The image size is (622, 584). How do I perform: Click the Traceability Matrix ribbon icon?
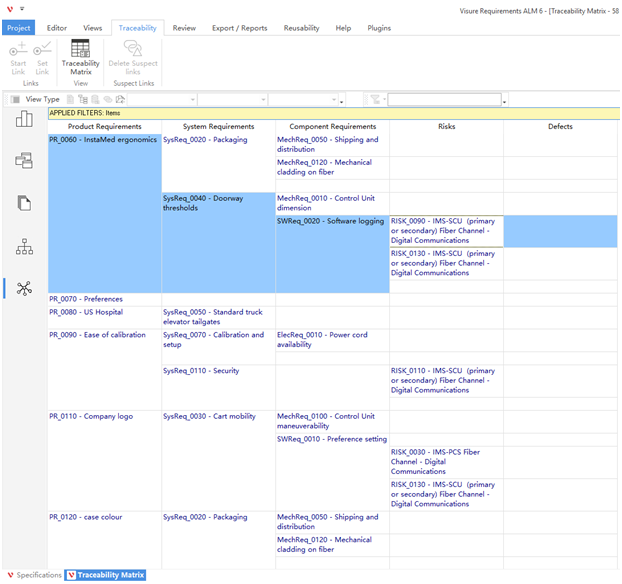[81, 56]
